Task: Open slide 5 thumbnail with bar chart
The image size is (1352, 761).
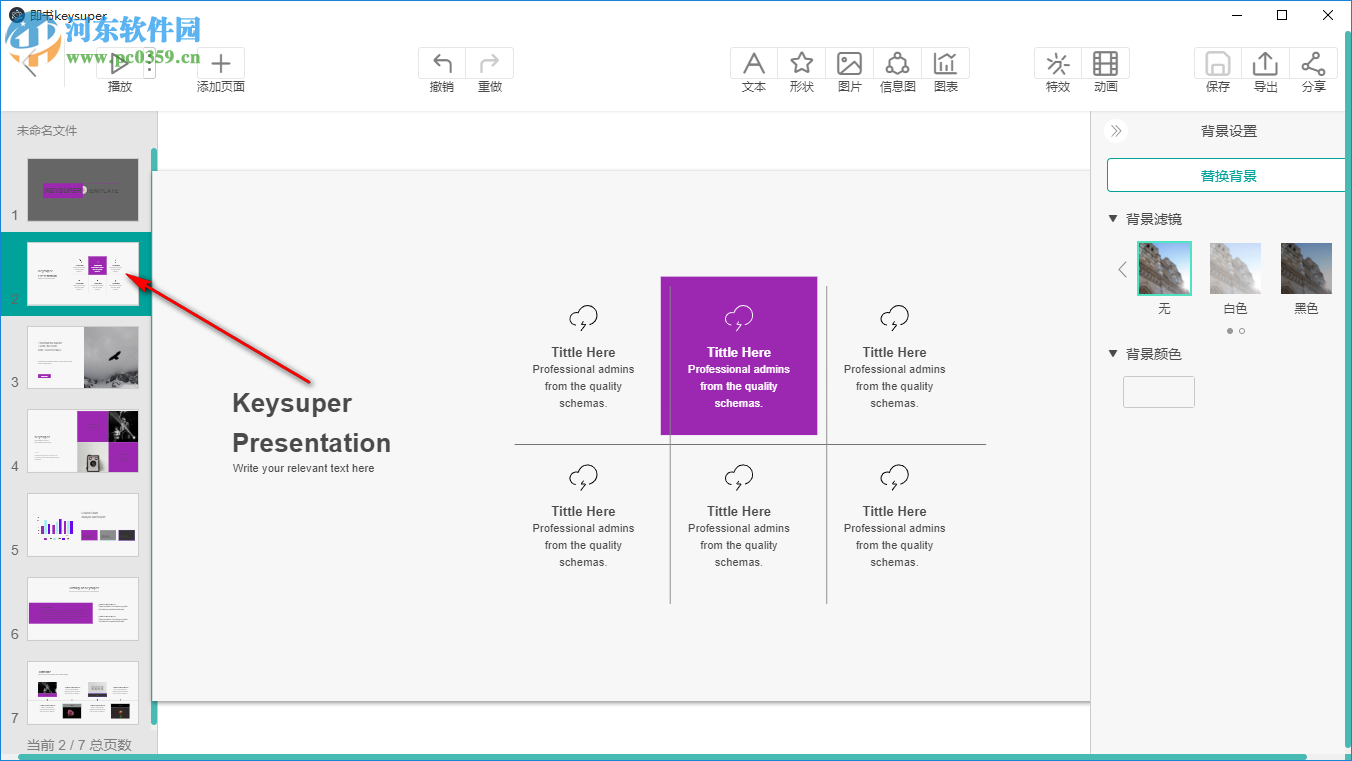Action: pos(83,525)
